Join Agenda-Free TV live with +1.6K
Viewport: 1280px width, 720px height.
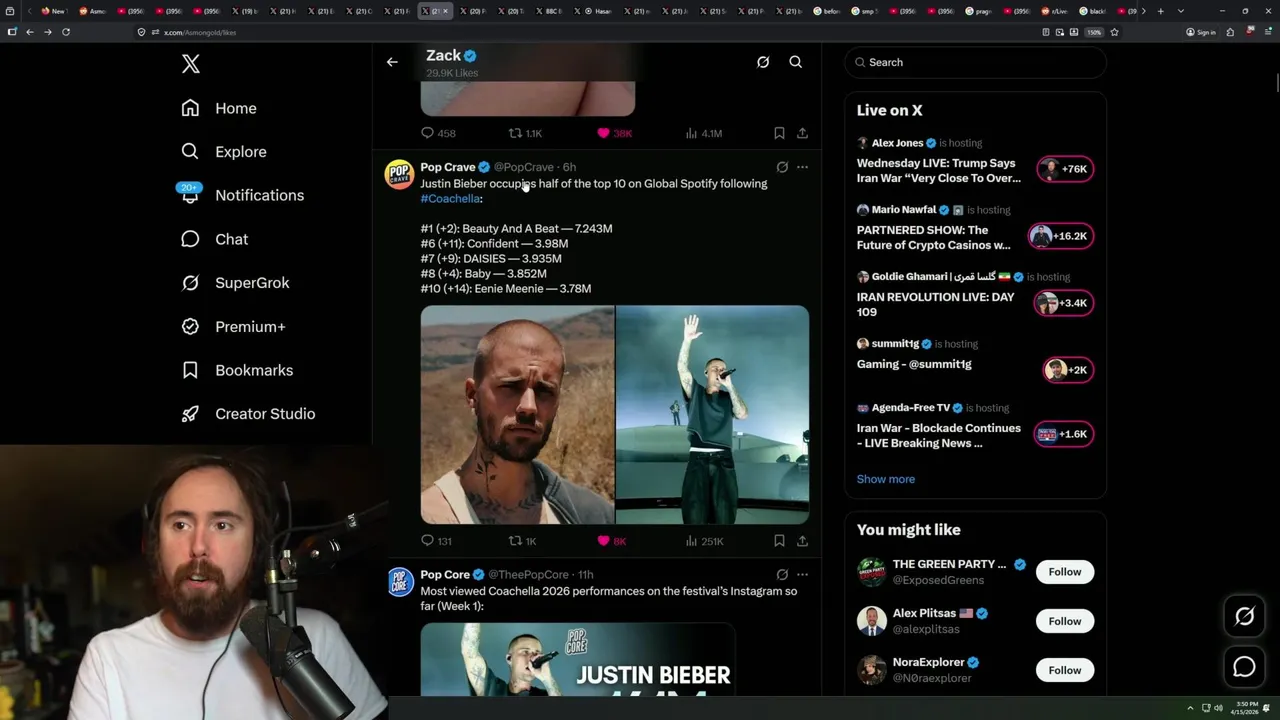pyautogui.click(x=1063, y=434)
